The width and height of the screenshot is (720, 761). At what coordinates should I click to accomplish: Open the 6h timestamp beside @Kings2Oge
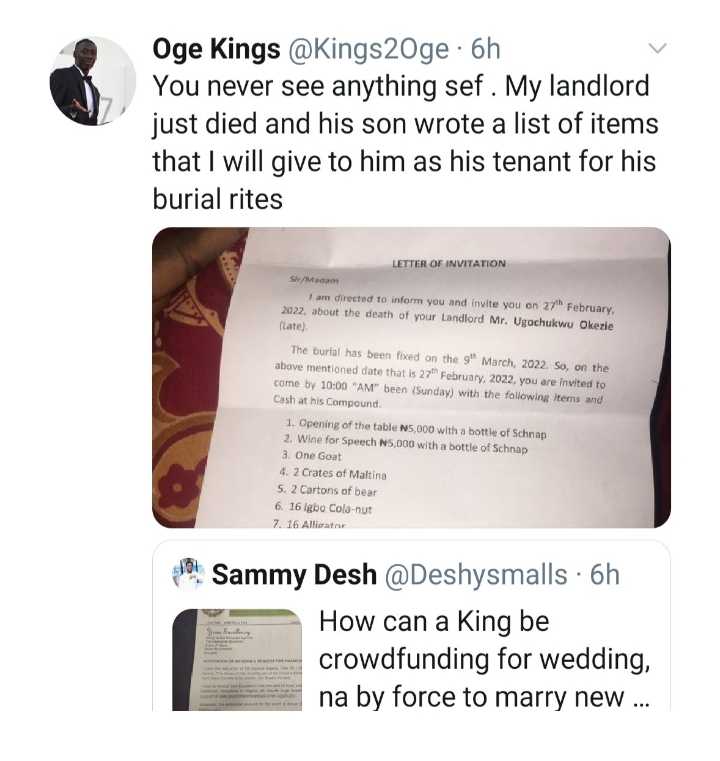[485, 49]
